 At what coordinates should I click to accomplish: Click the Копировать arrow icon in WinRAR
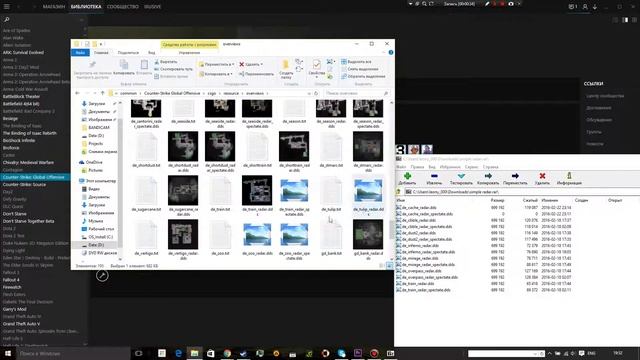click(488, 176)
